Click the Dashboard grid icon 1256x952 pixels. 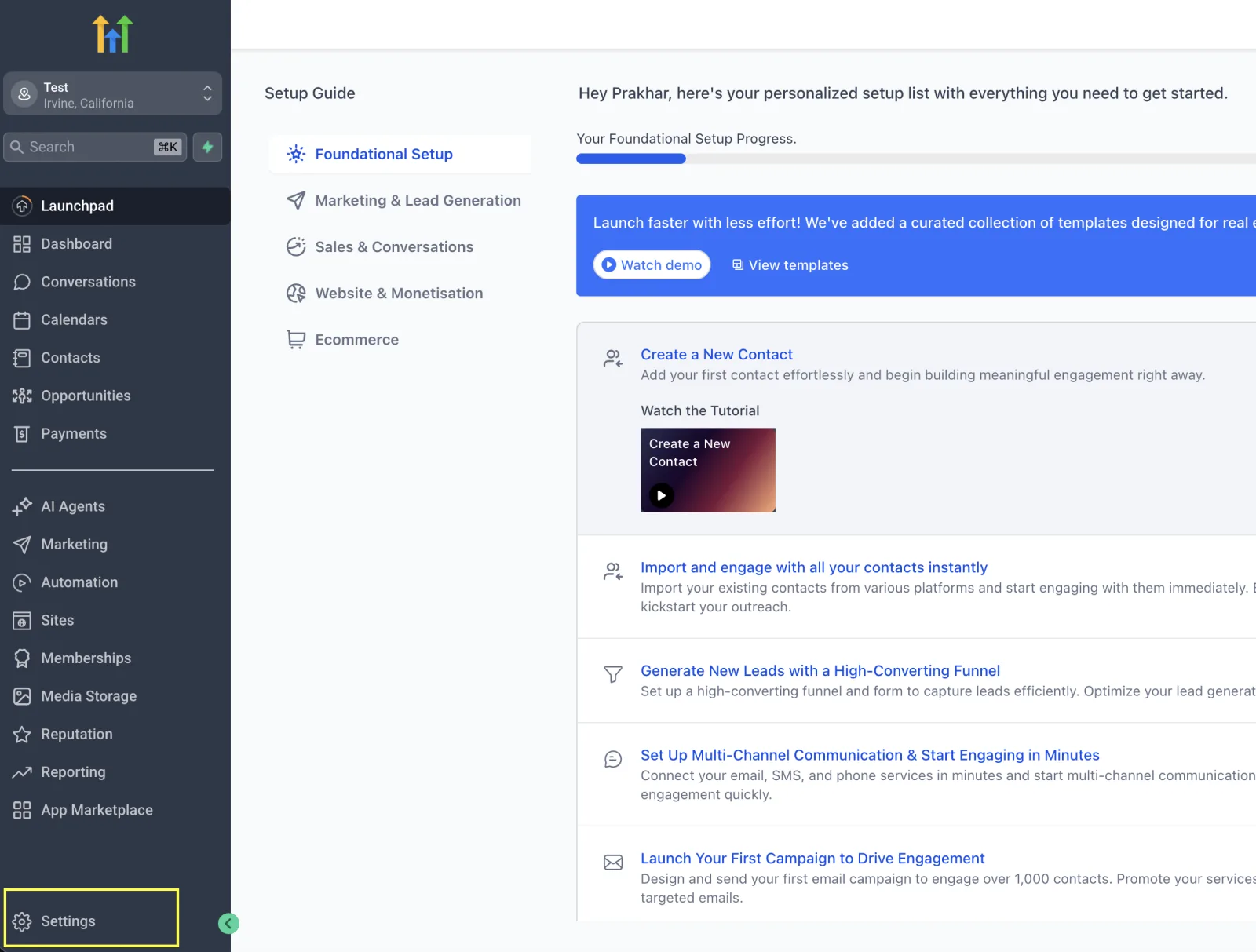22,244
